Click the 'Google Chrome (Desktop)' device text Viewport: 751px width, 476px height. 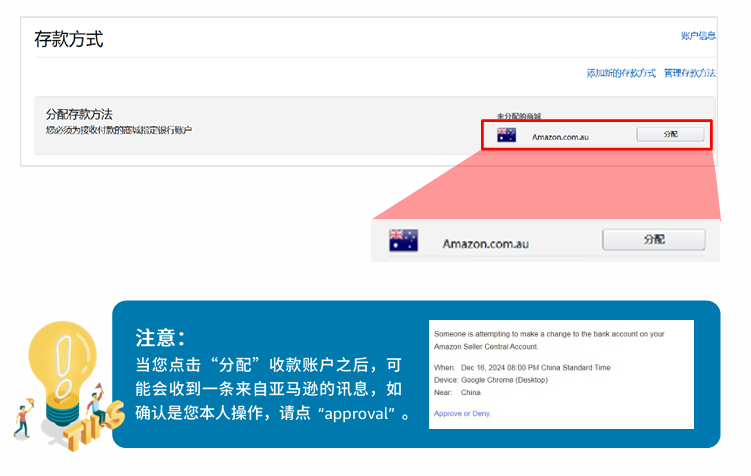(504, 380)
